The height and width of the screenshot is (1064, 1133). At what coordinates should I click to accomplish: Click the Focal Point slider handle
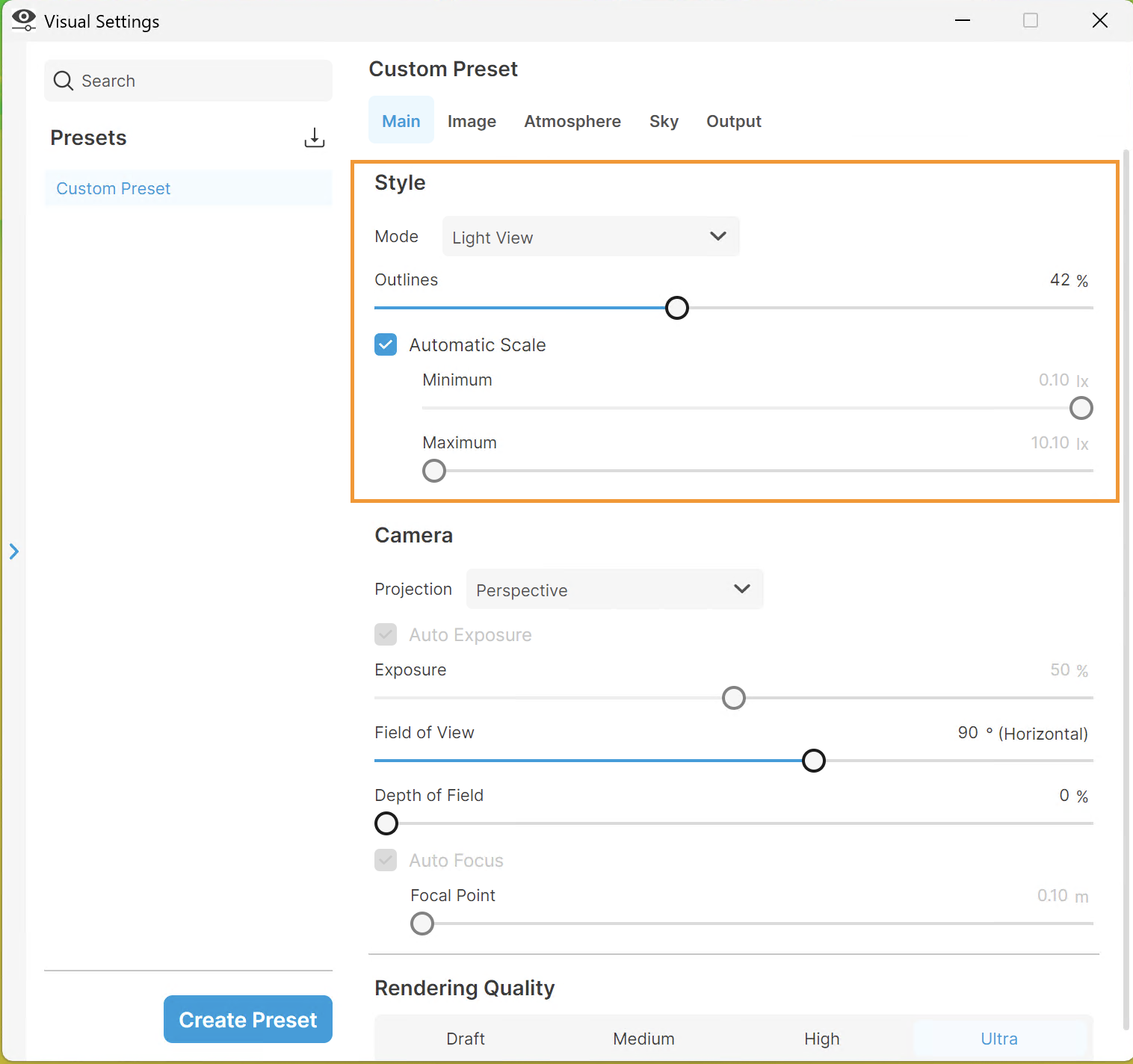point(422,924)
